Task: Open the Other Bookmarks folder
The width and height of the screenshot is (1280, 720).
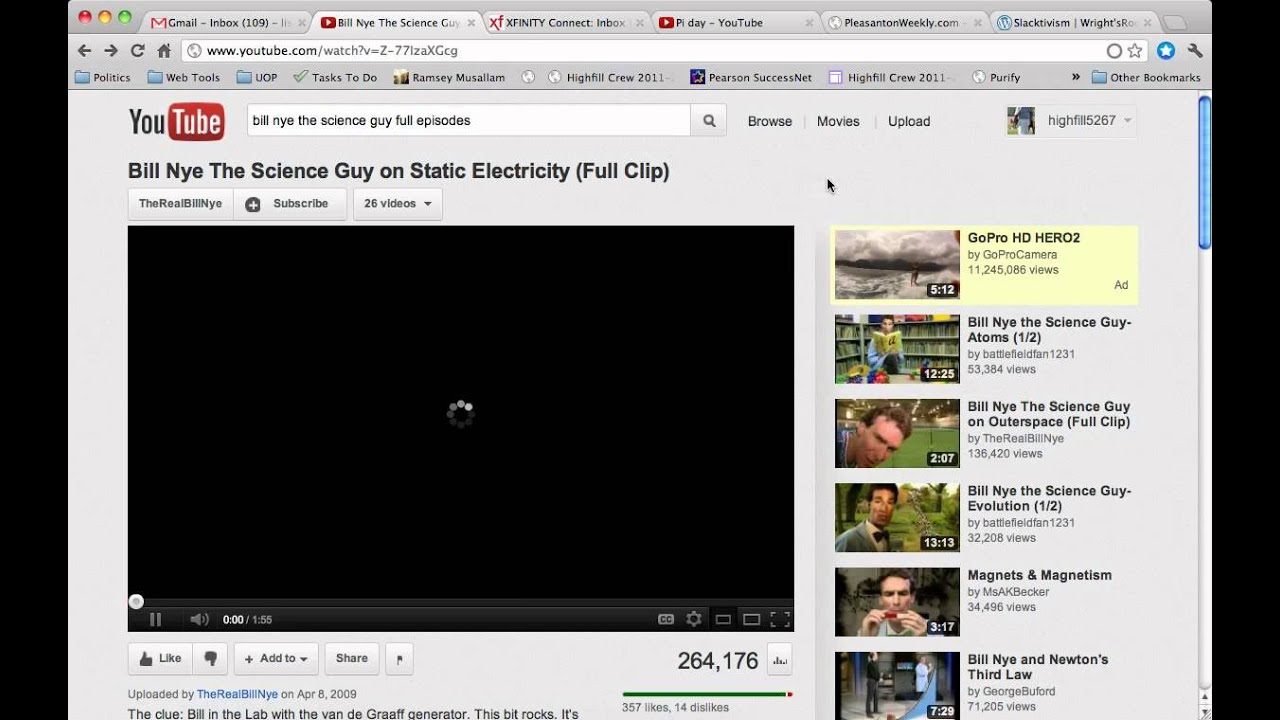Action: 1146,77
